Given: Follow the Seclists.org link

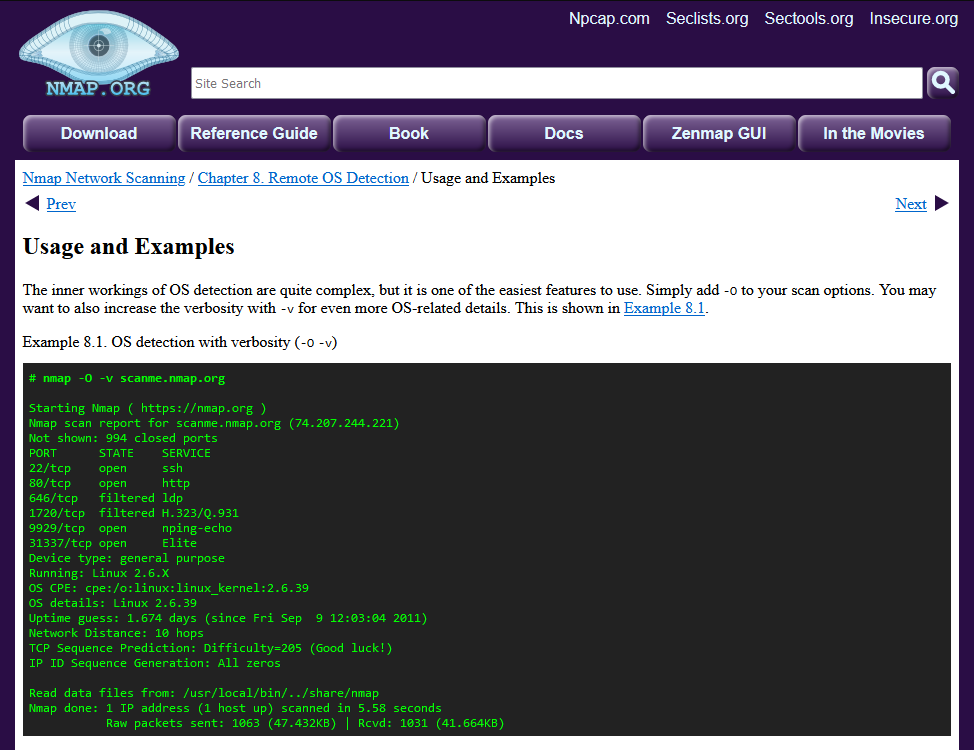Looking at the screenshot, I should pyautogui.click(x=707, y=19).
